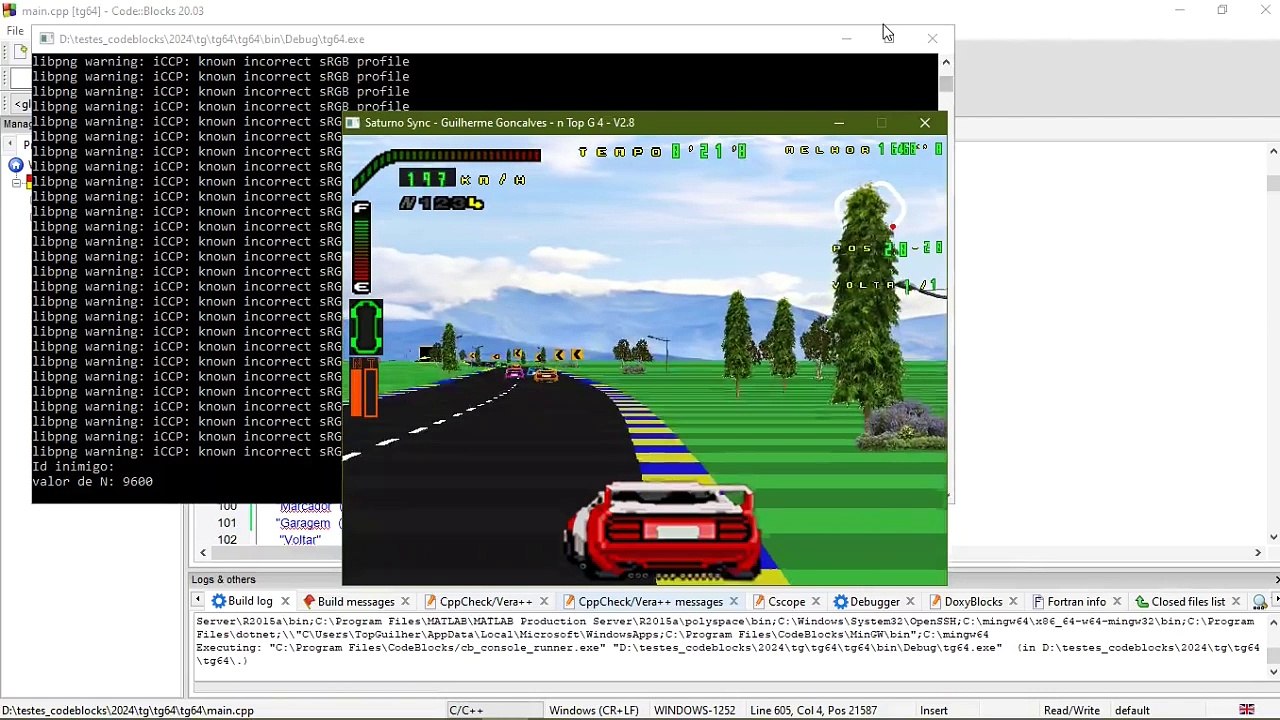This screenshot has height=720, width=1280.
Task: Close the Fortran info tab
Action: (1117, 601)
